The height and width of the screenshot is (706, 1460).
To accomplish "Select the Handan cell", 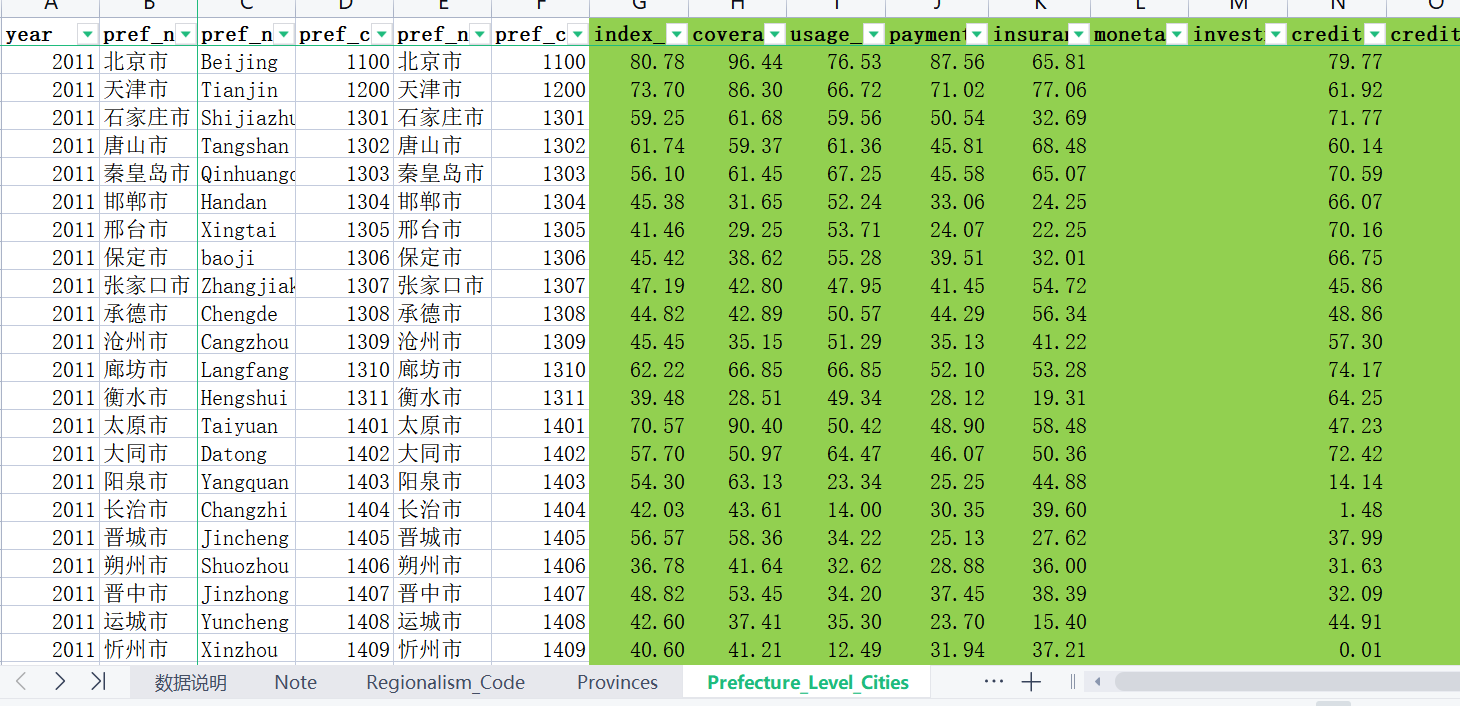I will tap(246, 202).
